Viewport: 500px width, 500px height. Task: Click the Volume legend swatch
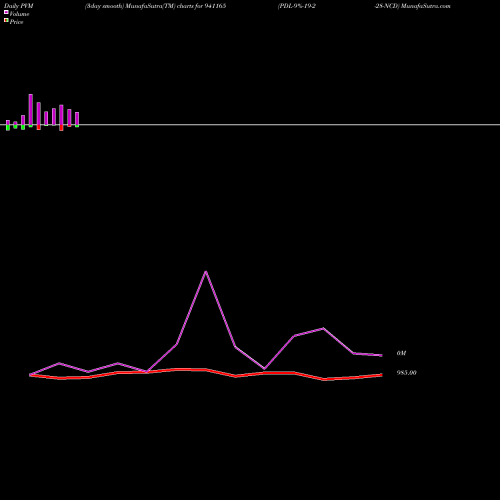(x=6, y=12)
